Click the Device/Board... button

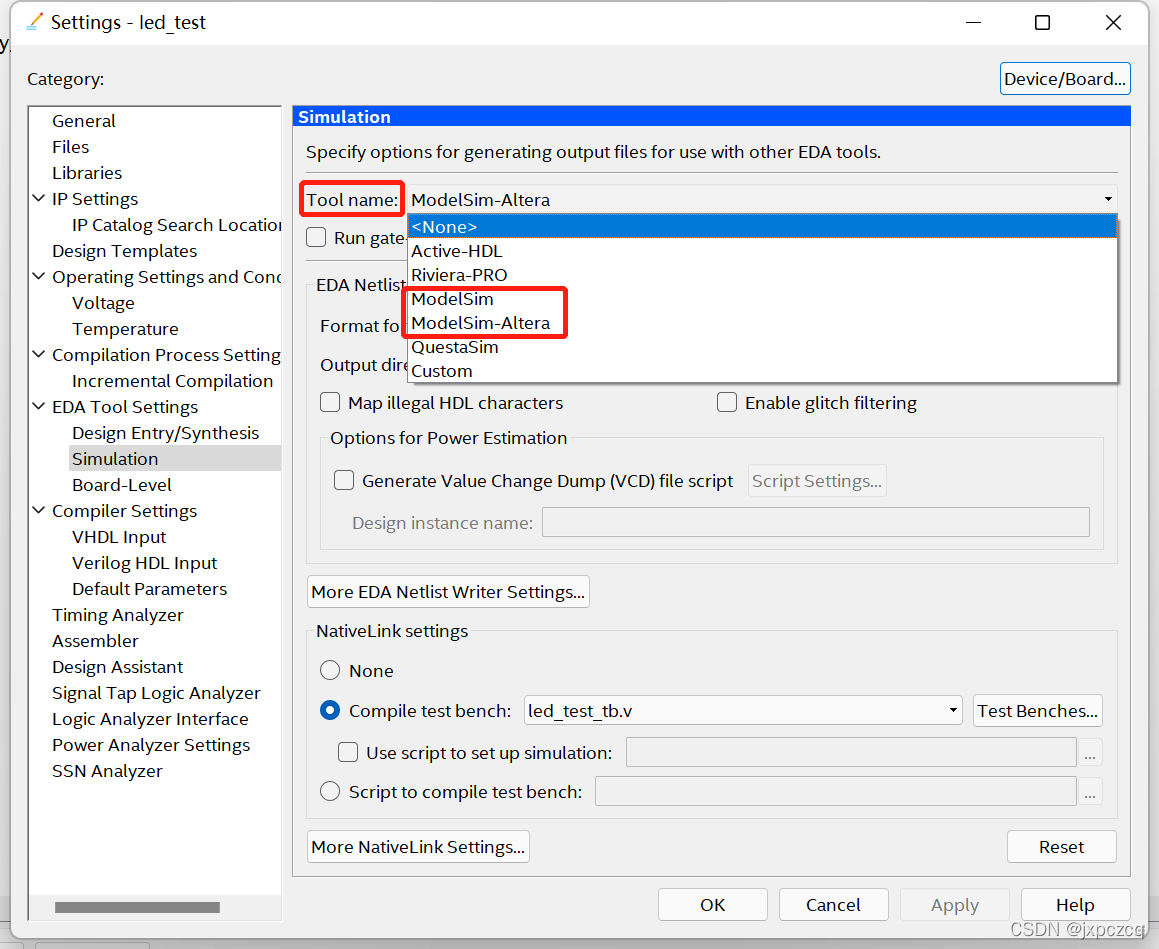pyautogui.click(x=1065, y=78)
